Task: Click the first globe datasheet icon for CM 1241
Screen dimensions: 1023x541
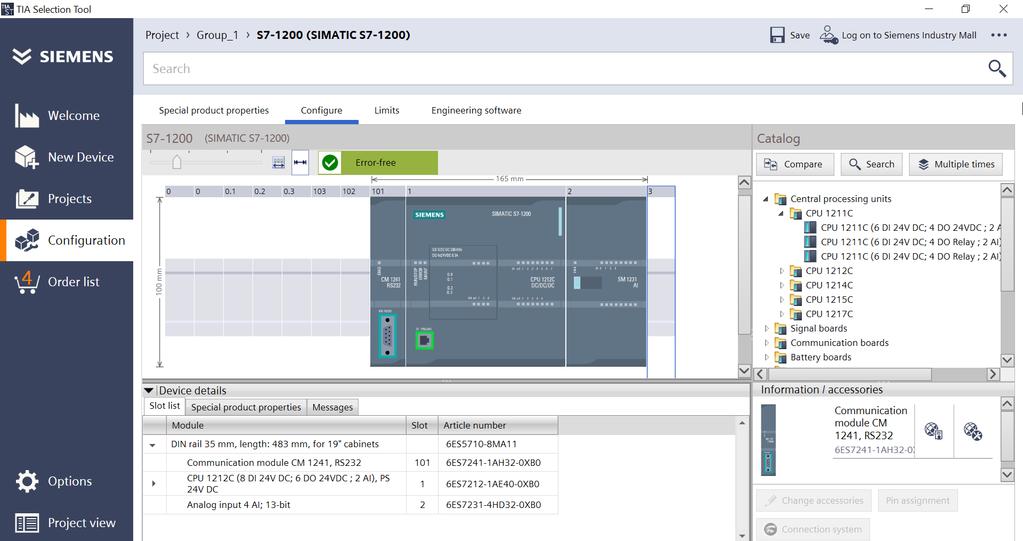Action: 933,431
